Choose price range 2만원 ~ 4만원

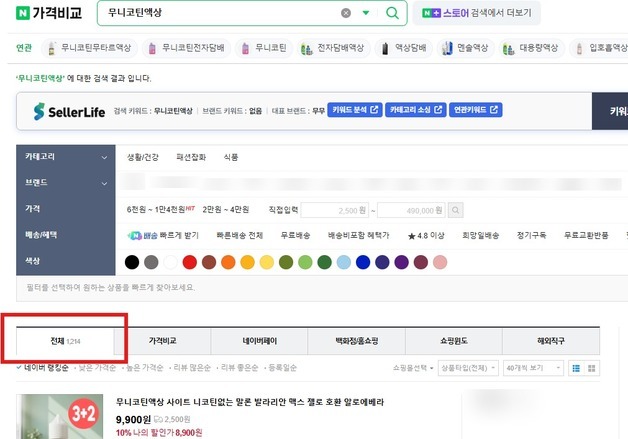tap(226, 209)
